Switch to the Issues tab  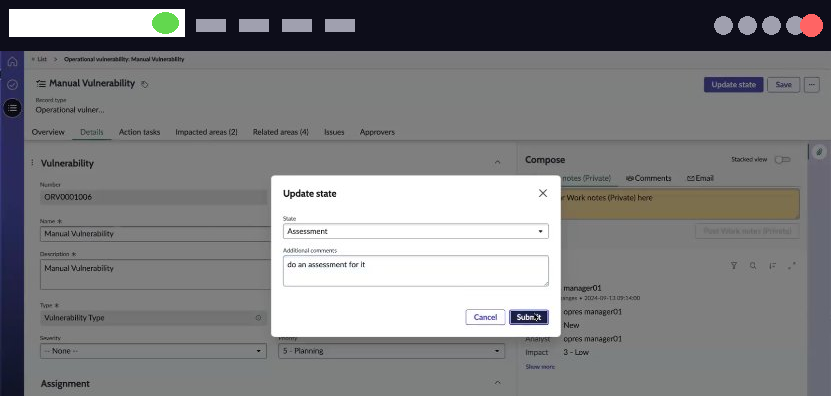tap(334, 132)
